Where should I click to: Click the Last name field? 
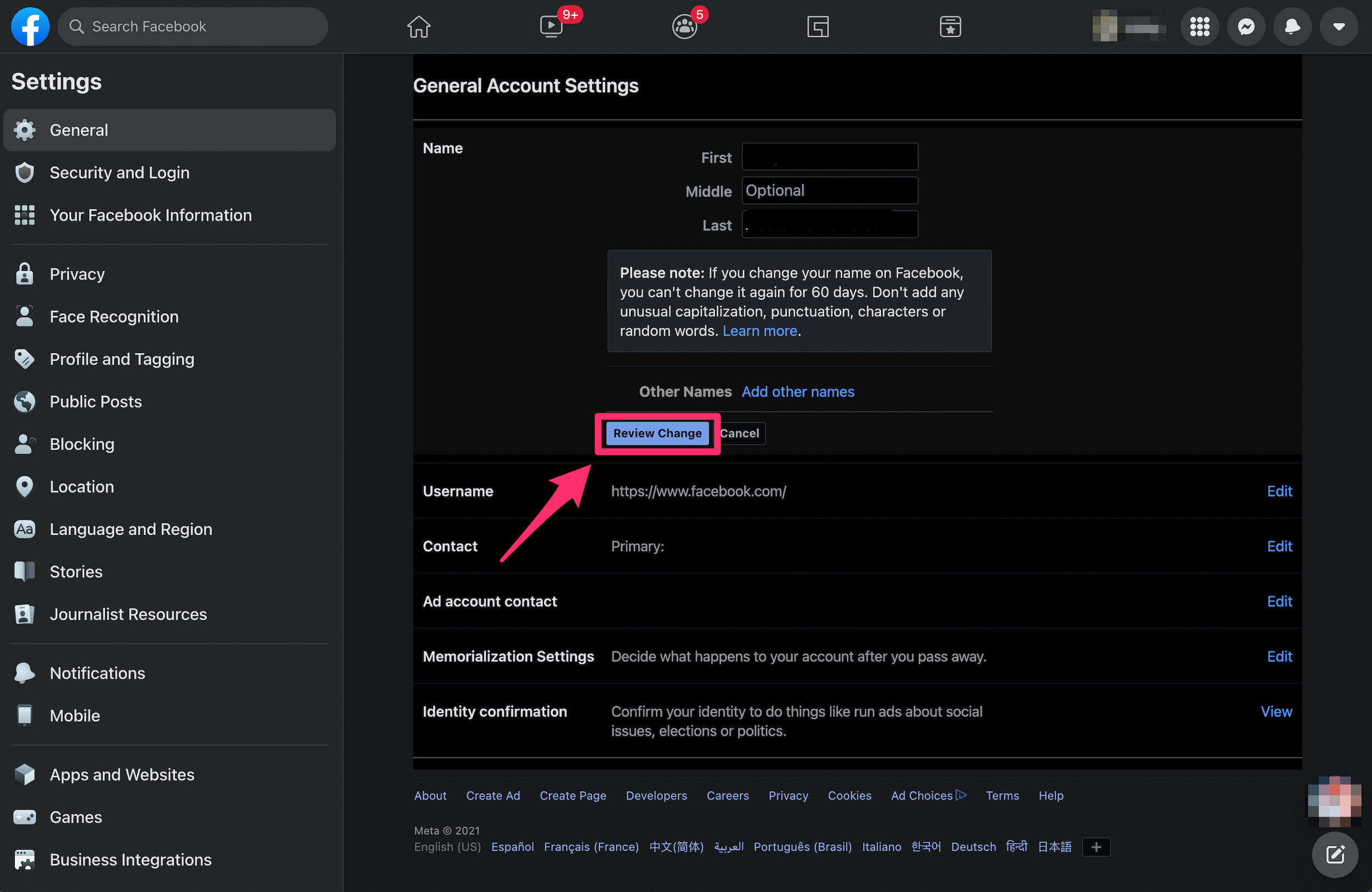tap(830, 225)
